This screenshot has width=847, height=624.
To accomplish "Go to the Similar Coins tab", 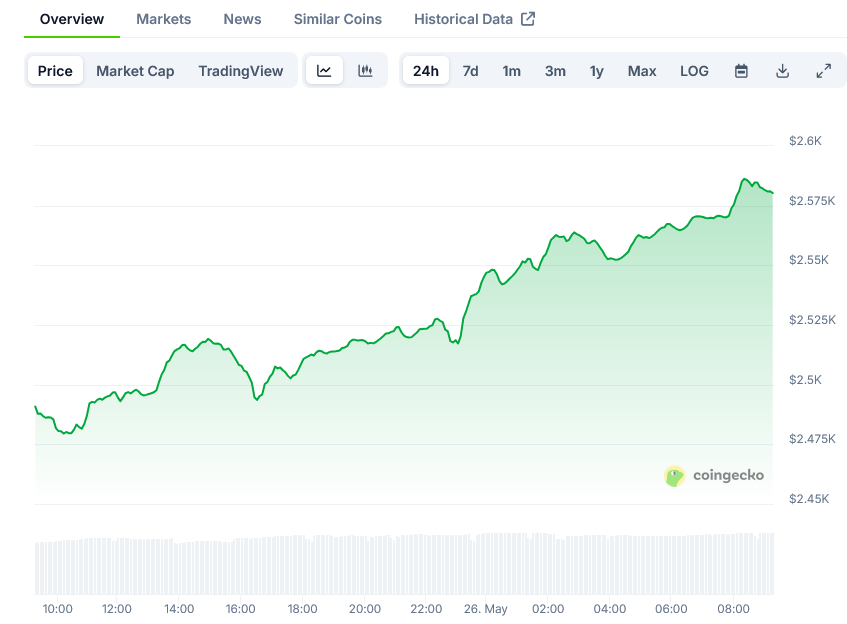I will pyautogui.click(x=337, y=19).
